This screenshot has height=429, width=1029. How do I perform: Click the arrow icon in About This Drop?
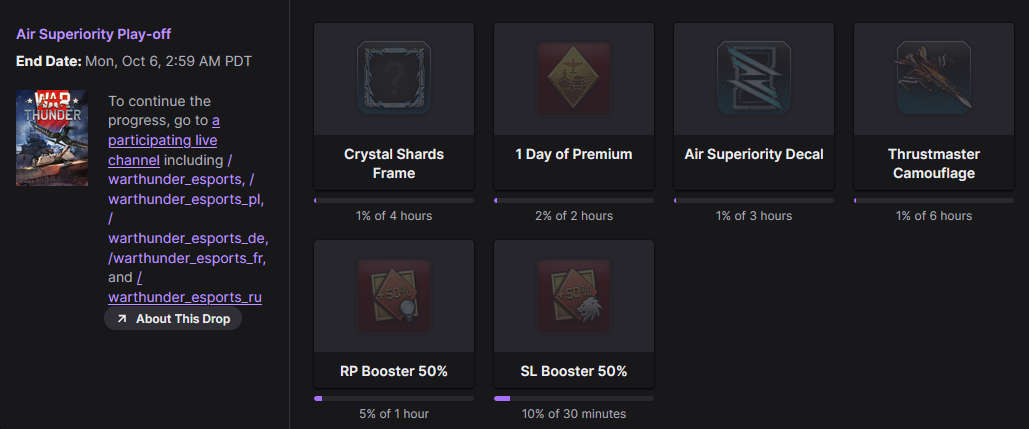pos(122,319)
